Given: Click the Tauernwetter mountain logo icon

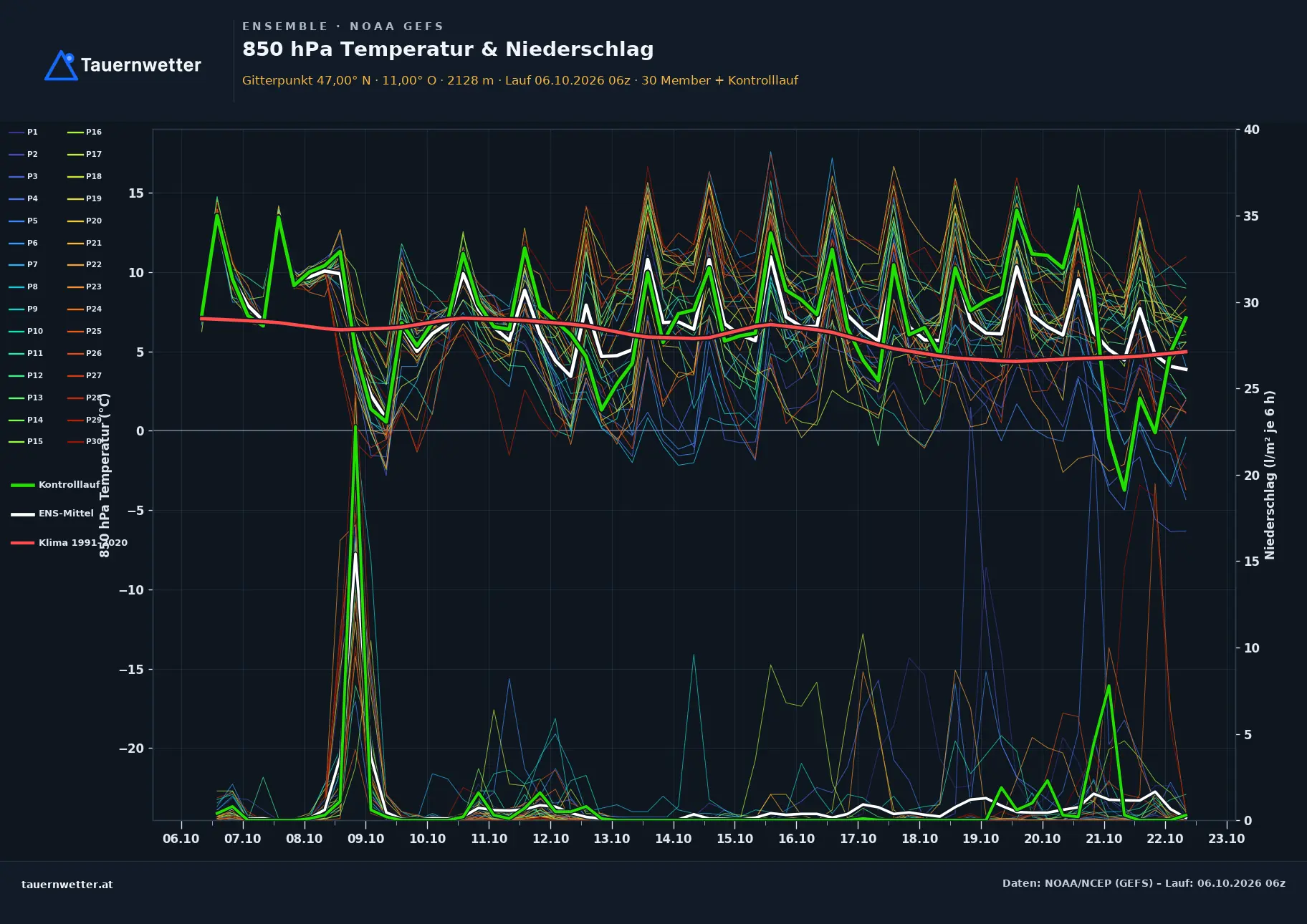Looking at the screenshot, I should click(x=61, y=65).
